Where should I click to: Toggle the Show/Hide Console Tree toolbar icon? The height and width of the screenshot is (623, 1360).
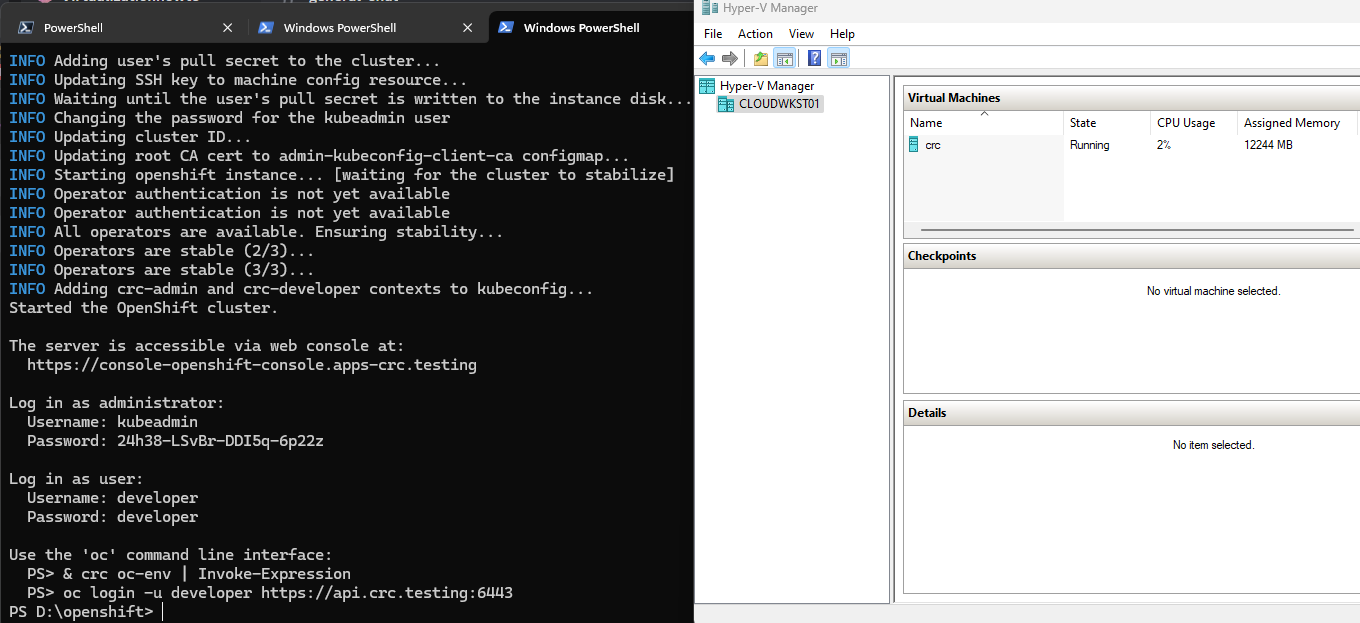(785, 58)
